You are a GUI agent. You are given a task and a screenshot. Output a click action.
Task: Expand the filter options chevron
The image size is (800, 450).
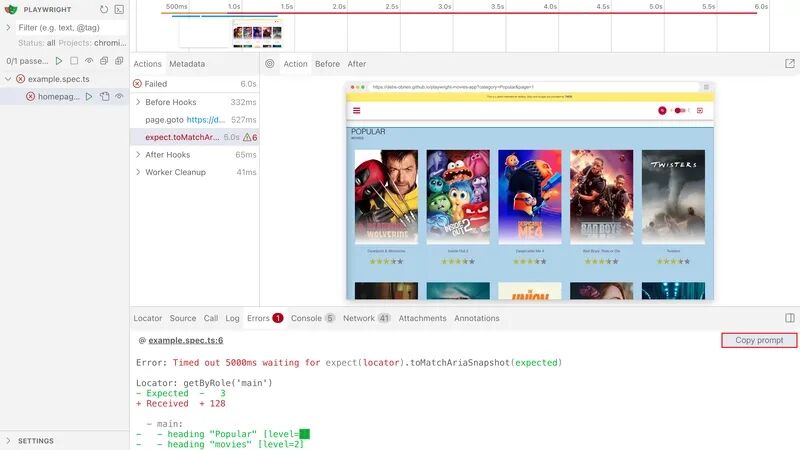coord(8,28)
